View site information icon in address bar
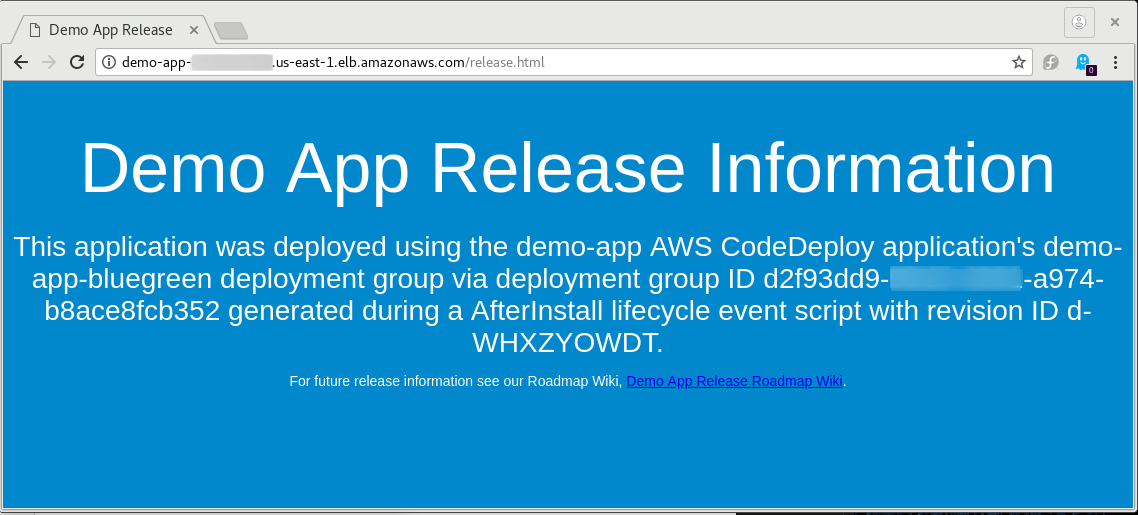 pyautogui.click(x=109, y=62)
